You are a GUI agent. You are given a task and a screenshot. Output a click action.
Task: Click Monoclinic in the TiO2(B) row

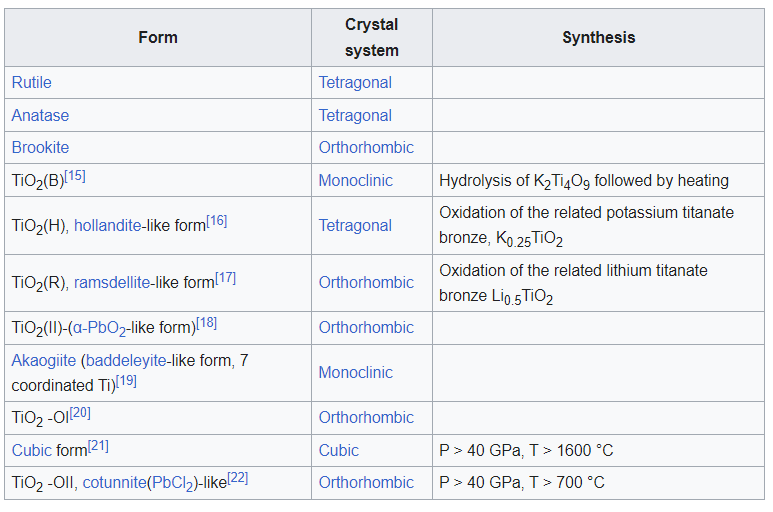pyautogui.click(x=355, y=180)
